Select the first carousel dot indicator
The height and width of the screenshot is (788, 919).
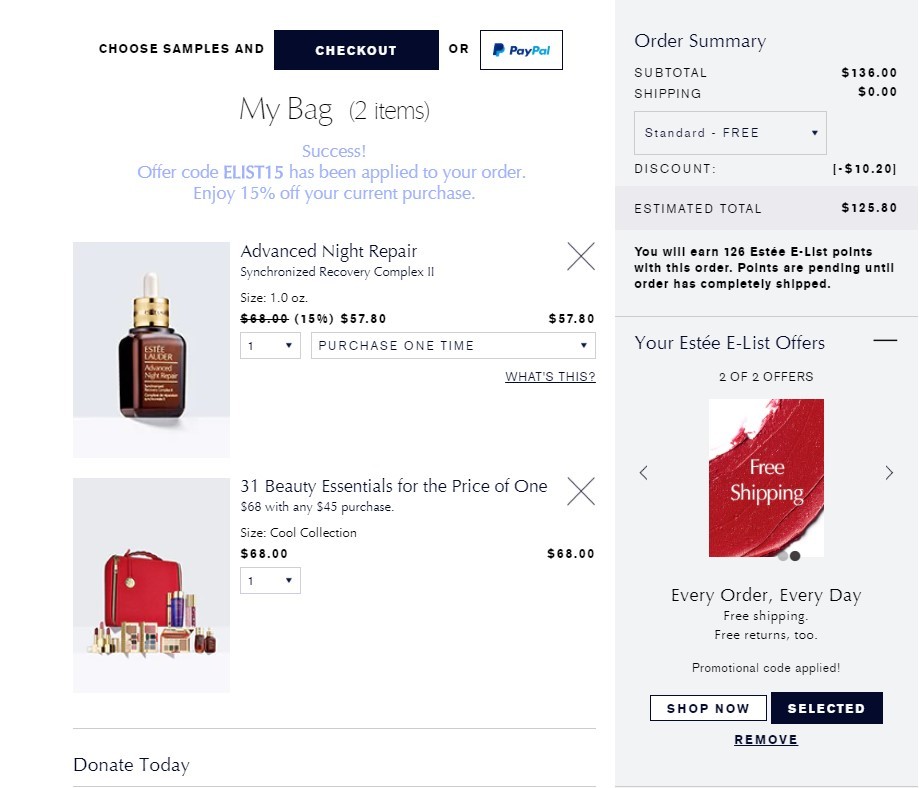point(783,556)
